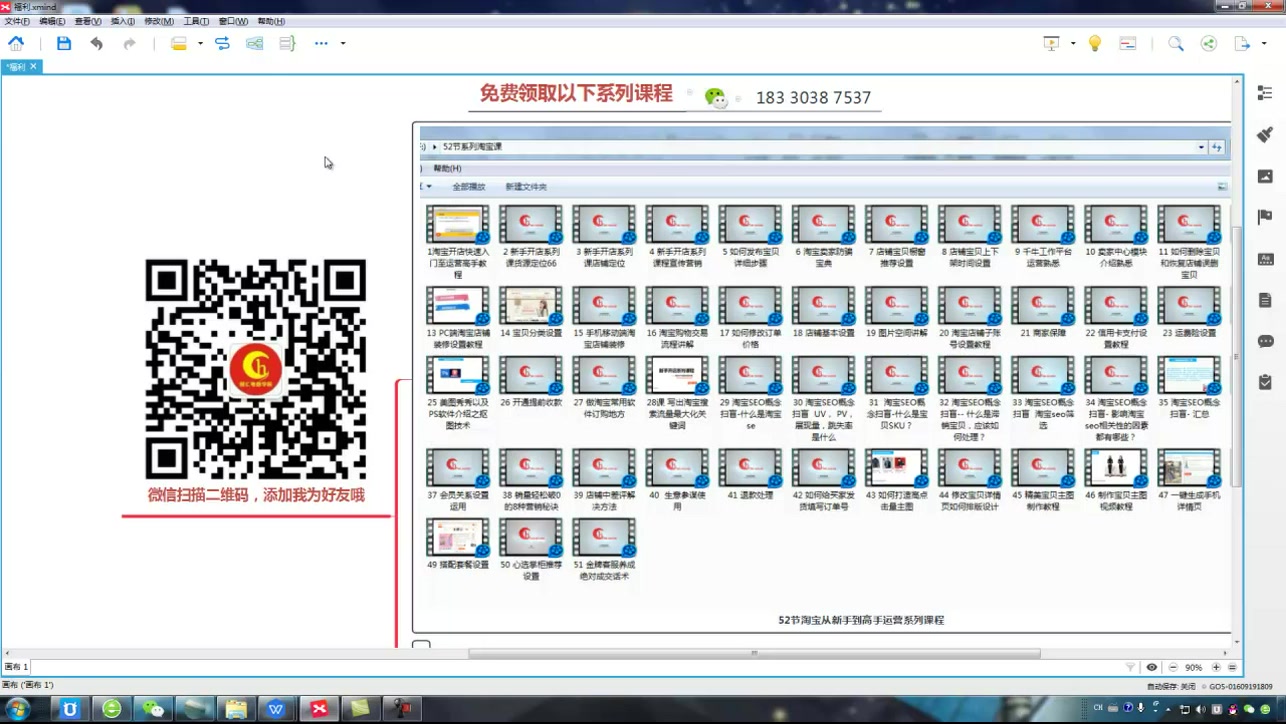Zoom in with the plus button
1286x724 pixels.
pyautogui.click(x=1217, y=667)
